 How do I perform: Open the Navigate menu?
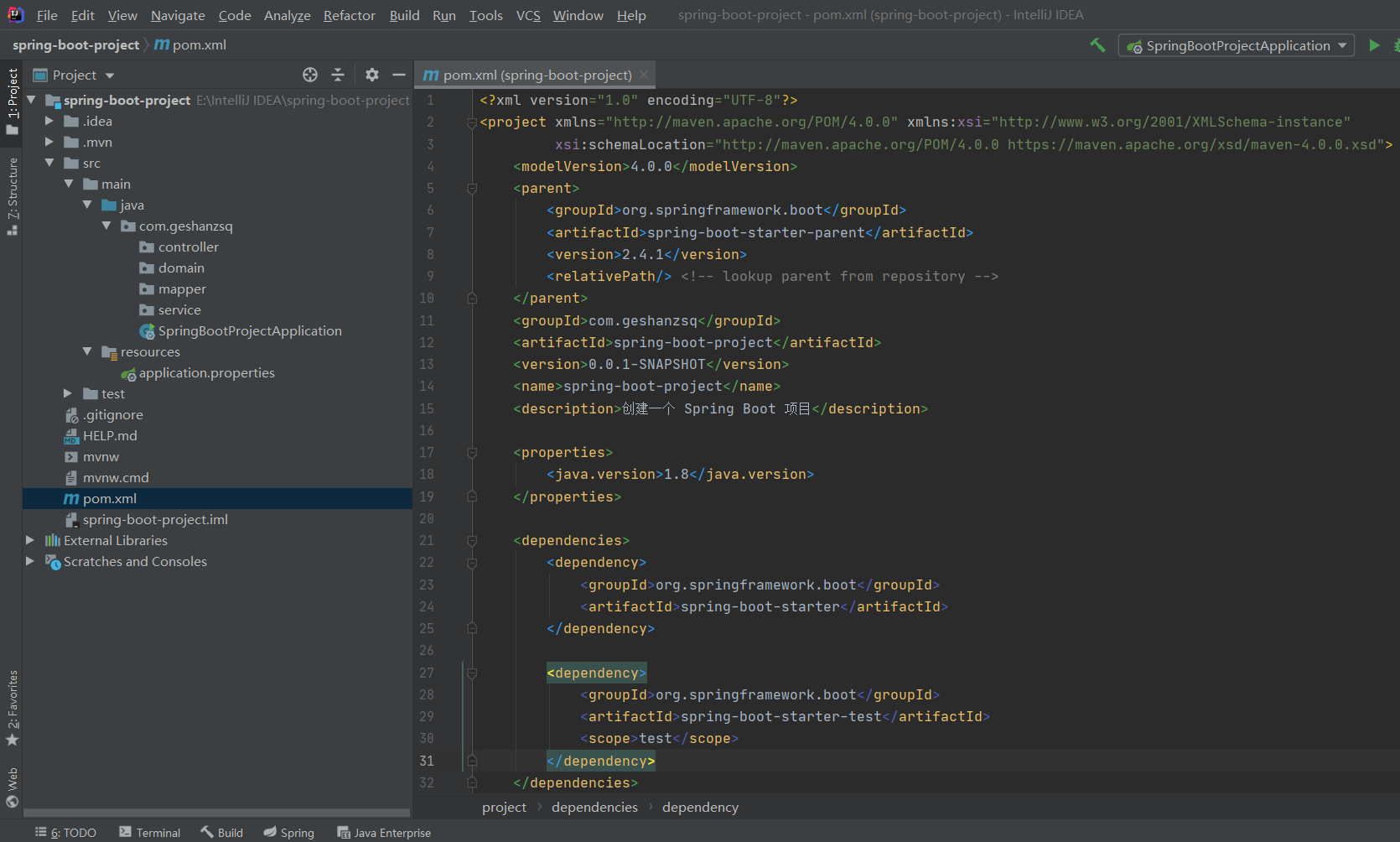(x=178, y=15)
